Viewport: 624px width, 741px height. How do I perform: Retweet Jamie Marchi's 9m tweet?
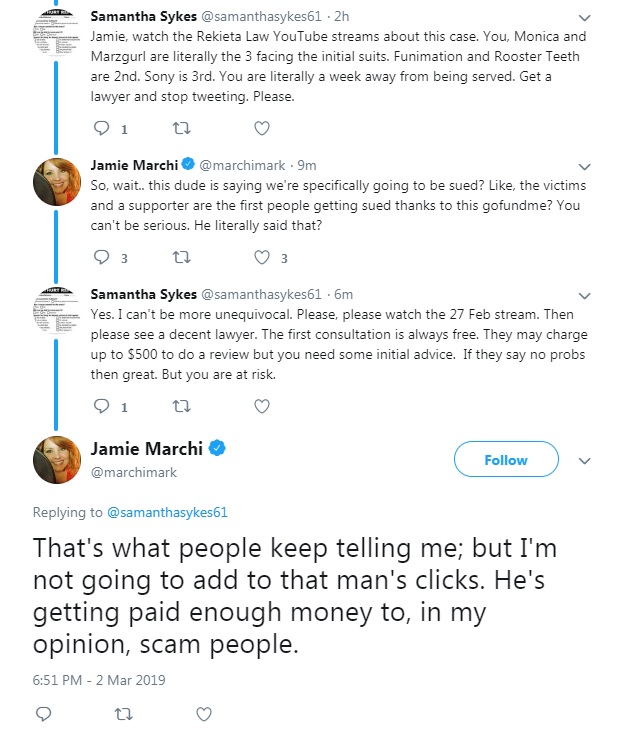[182, 257]
